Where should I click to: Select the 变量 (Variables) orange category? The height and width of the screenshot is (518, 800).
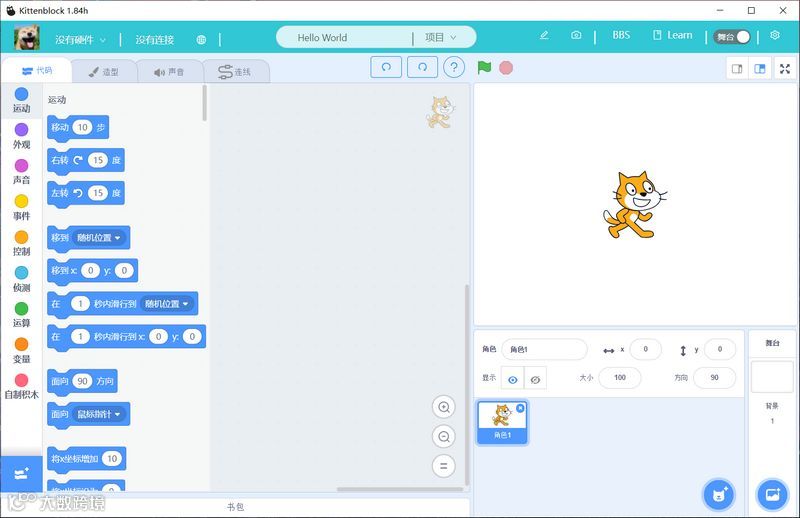(x=21, y=351)
